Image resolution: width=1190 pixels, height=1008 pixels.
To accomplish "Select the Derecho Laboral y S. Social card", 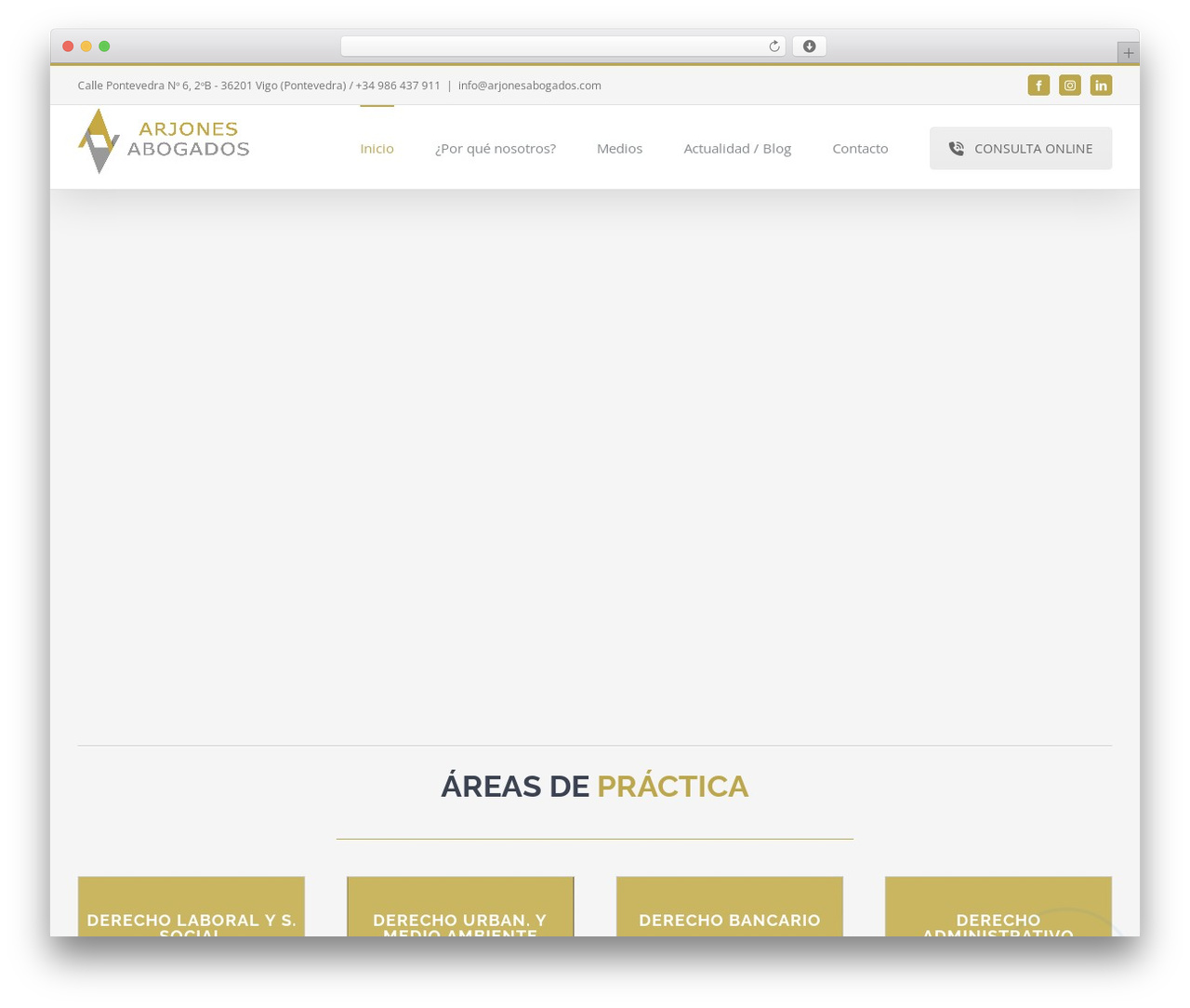I will tap(192, 907).
